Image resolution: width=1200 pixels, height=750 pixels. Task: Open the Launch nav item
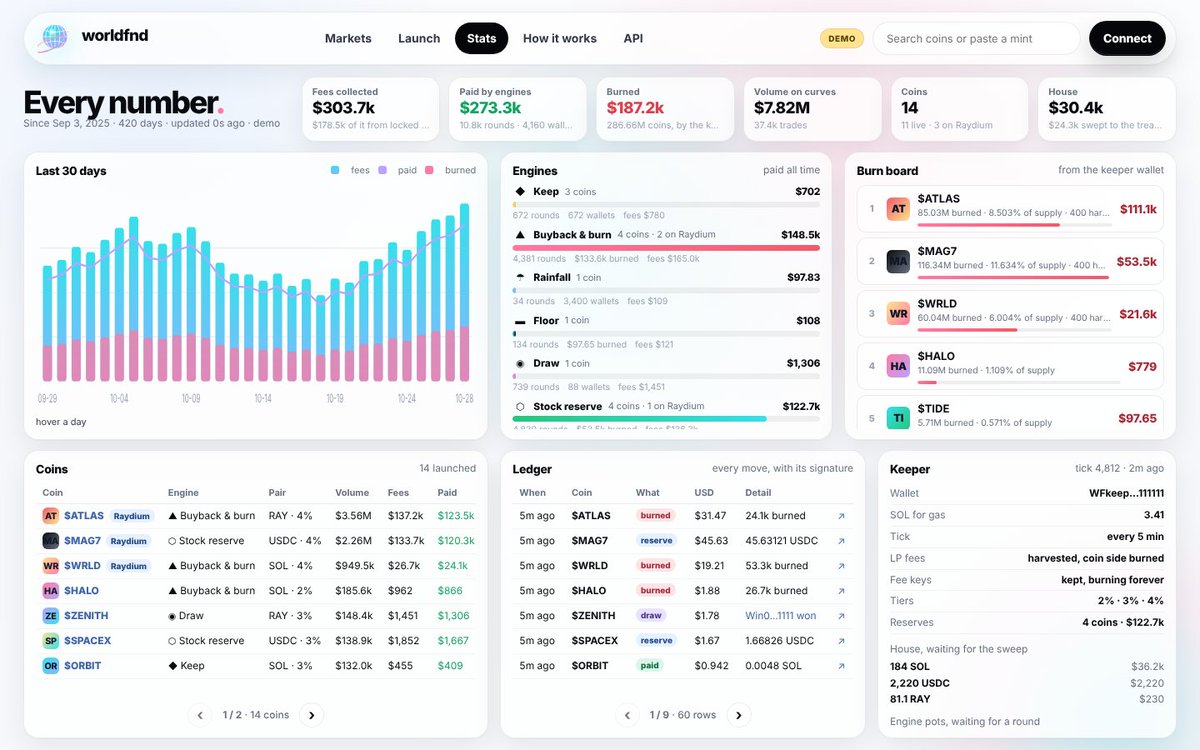point(419,38)
